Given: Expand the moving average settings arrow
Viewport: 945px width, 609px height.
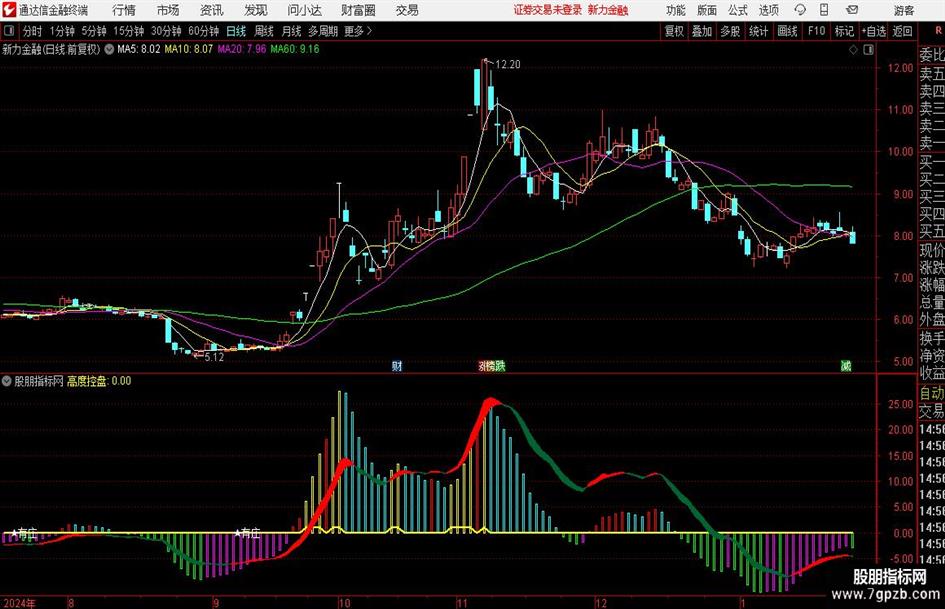Looking at the screenshot, I should pyautogui.click(x=109, y=49).
